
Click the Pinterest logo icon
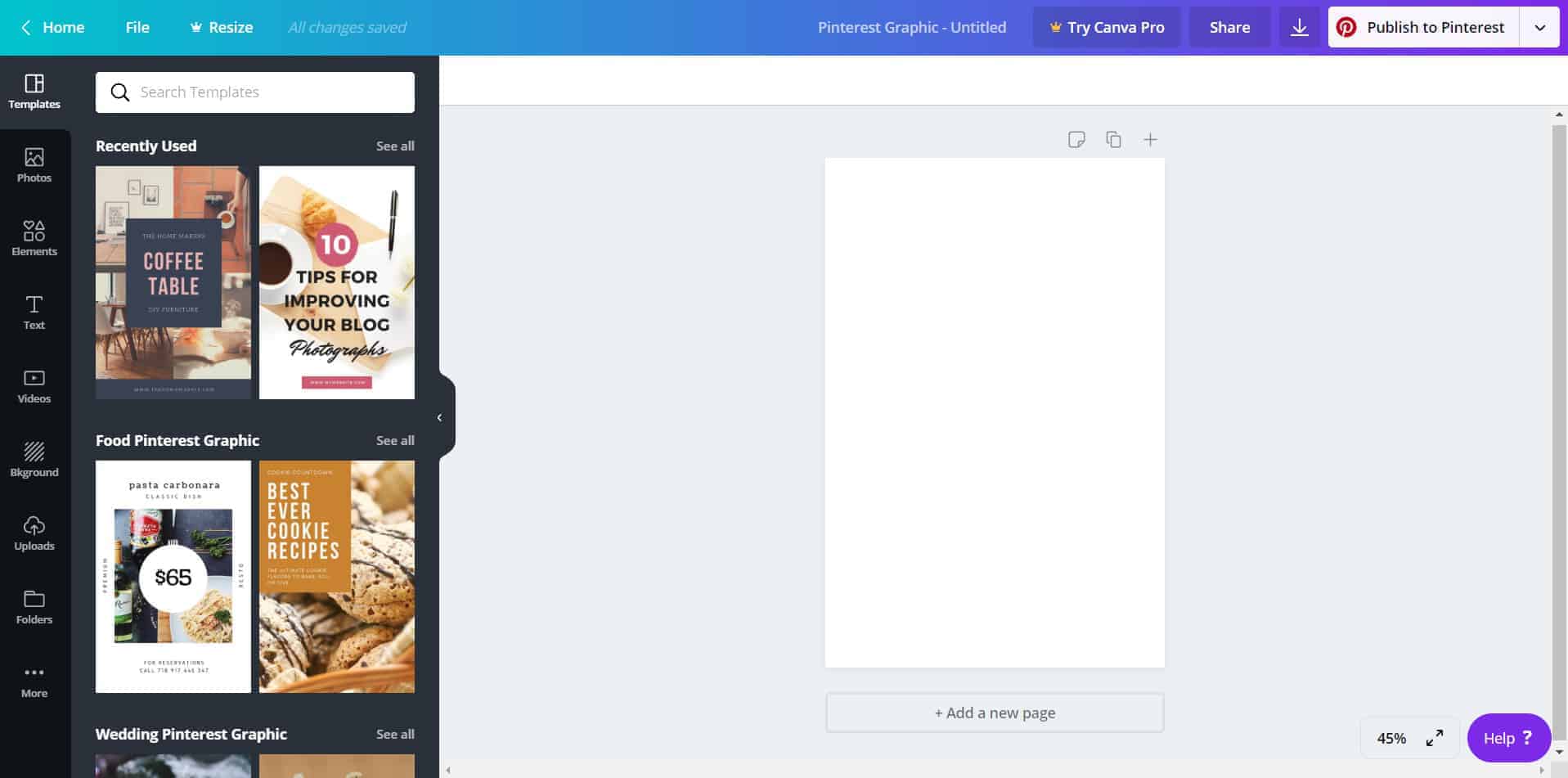pyautogui.click(x=1346, y=27)
